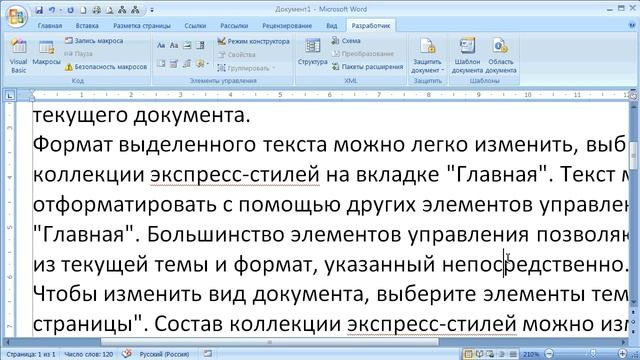Image resolution: width=640 pixels, height=360 pixels.
Task: Open the Visual Basic editor
Action: click(x=18, y=55)
